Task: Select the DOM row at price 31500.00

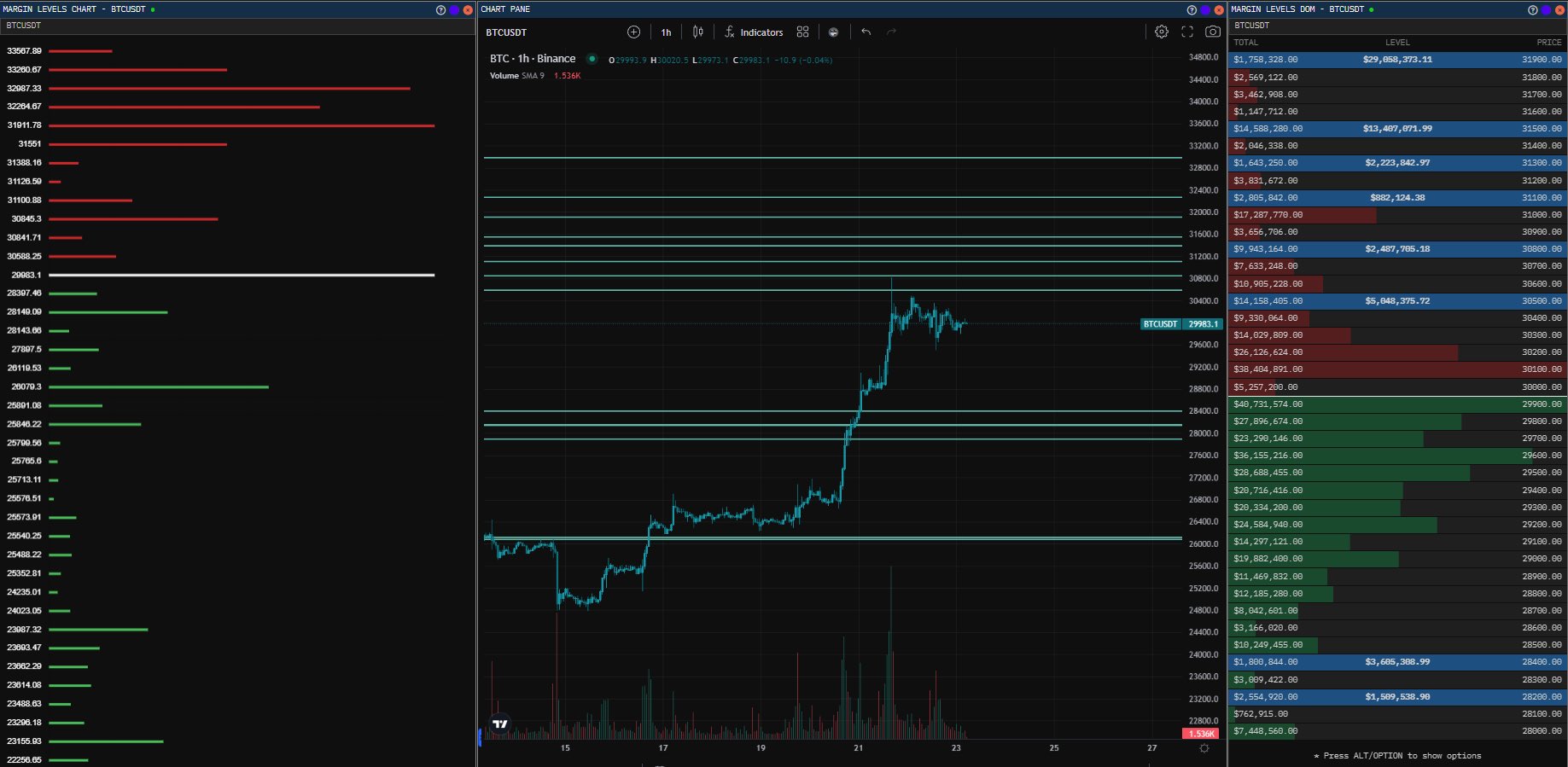Action: [x=1397, y=129]
